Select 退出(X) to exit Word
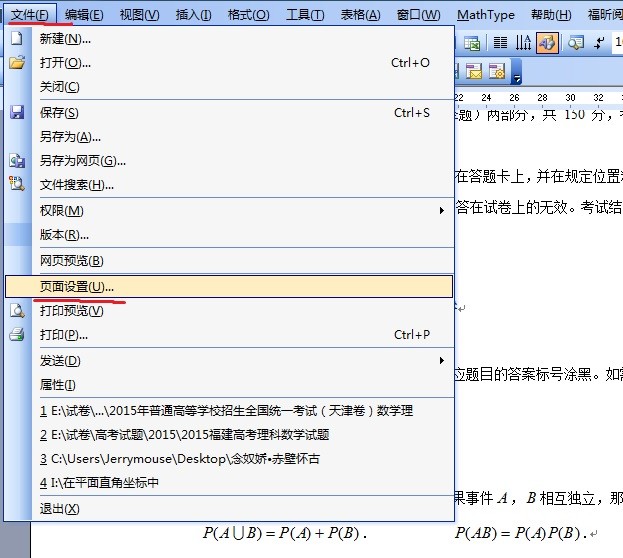 click(x=229, y=508)
